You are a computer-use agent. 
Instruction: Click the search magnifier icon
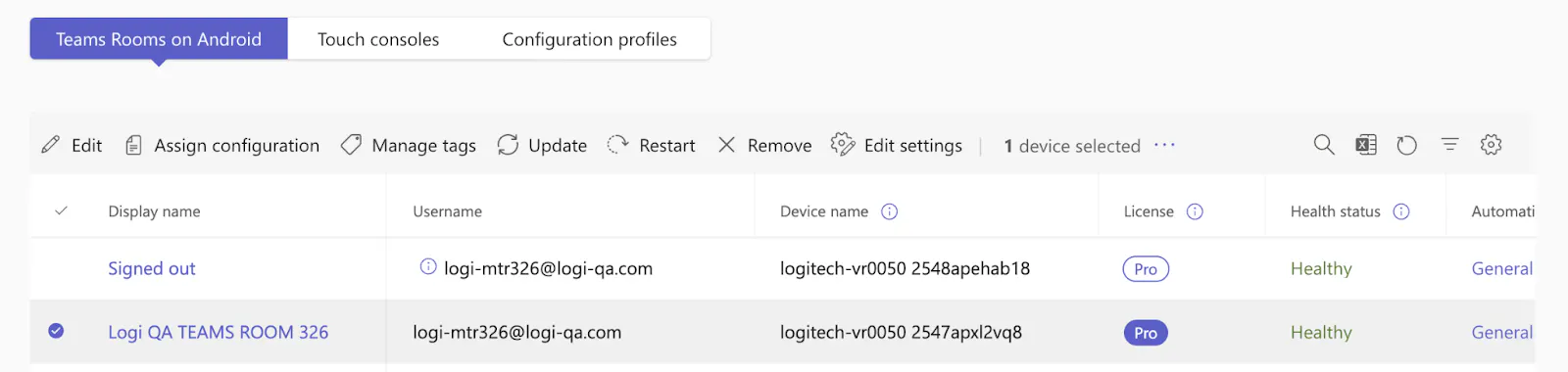click(x=1324, y=145)
